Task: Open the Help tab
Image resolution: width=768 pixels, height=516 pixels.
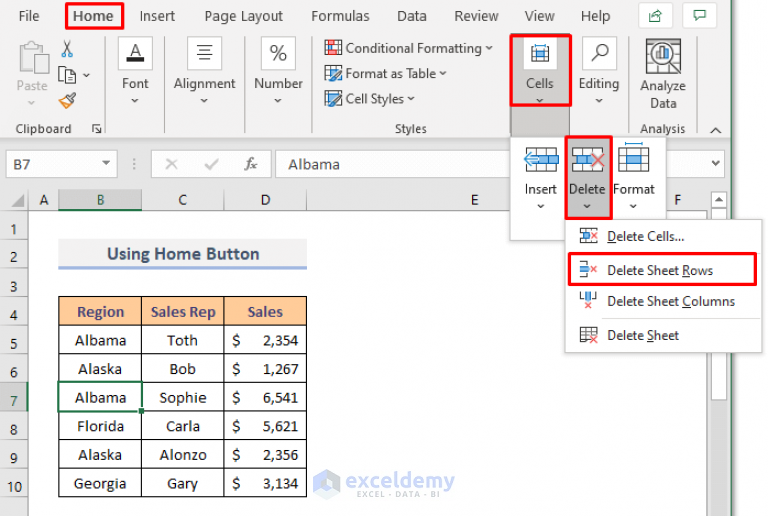Action: click(595, 16)
